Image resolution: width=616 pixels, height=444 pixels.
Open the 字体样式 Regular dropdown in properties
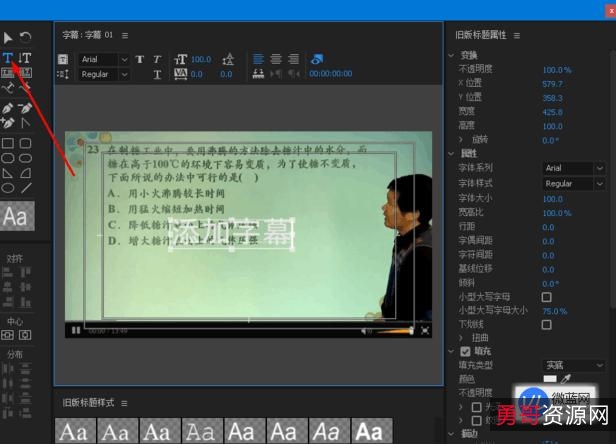click(x=573, y=184)
